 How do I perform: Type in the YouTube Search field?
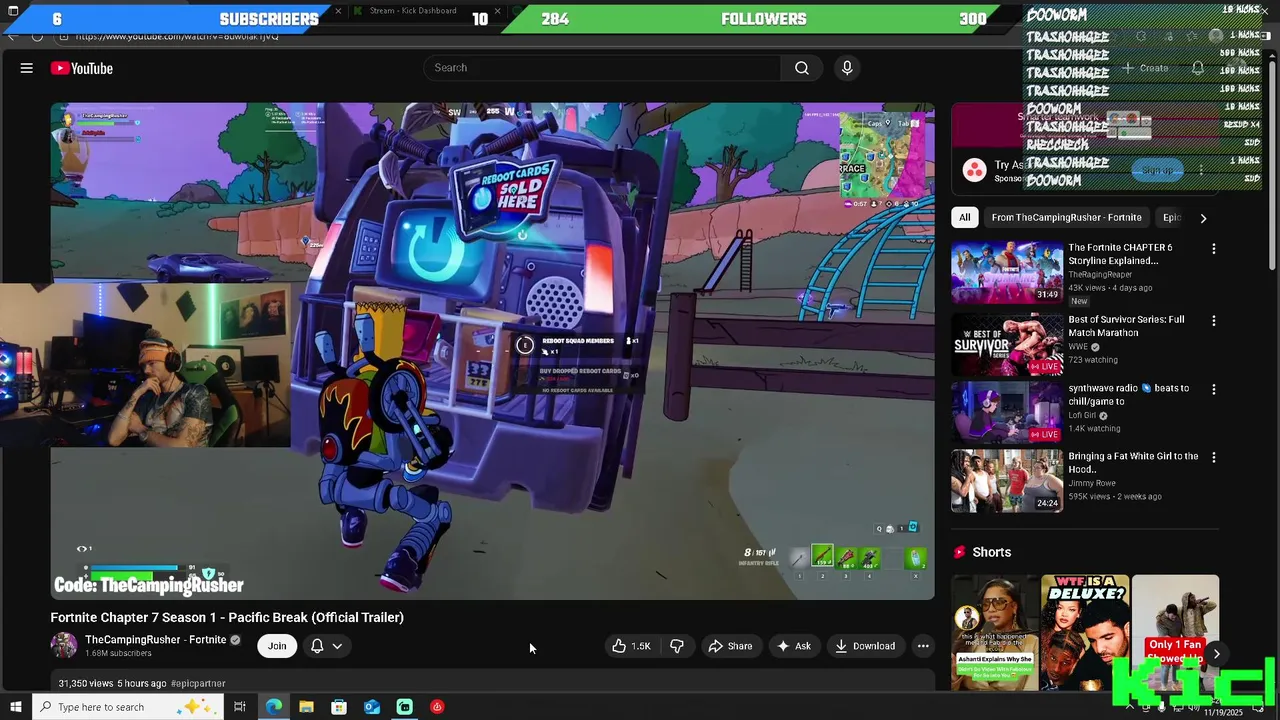[x=603, y=68]
